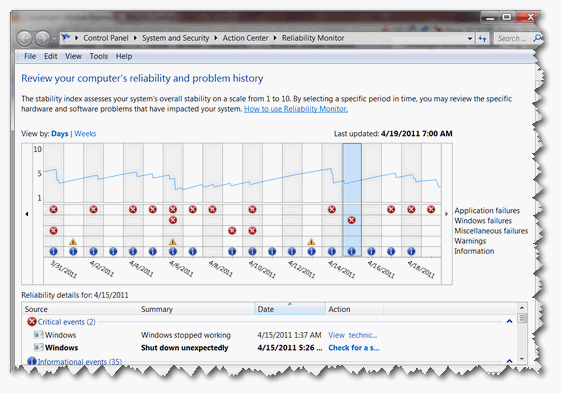Click the Warning triangle for 4/6/2011

pos(173,241)
